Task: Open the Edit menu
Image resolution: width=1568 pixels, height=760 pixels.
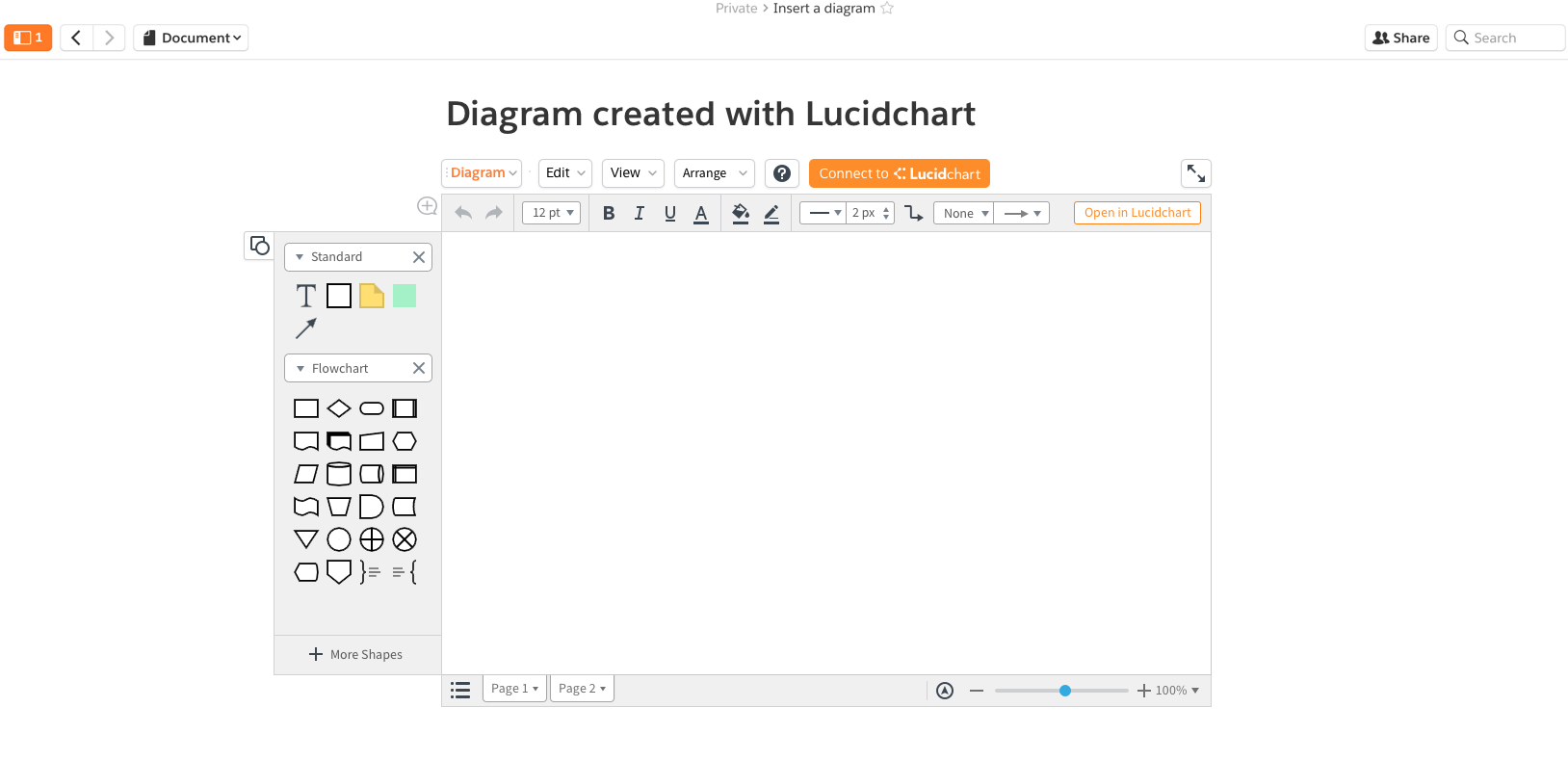Action: [x=565, y=173]
